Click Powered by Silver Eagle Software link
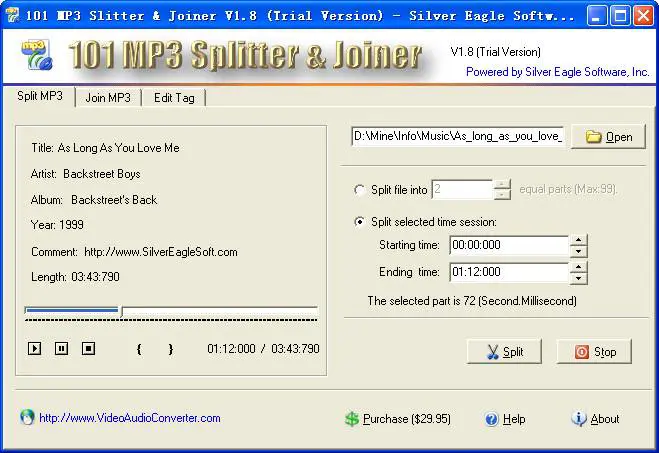659x453 pixels. pyautogui.click(x=557, y=72)
